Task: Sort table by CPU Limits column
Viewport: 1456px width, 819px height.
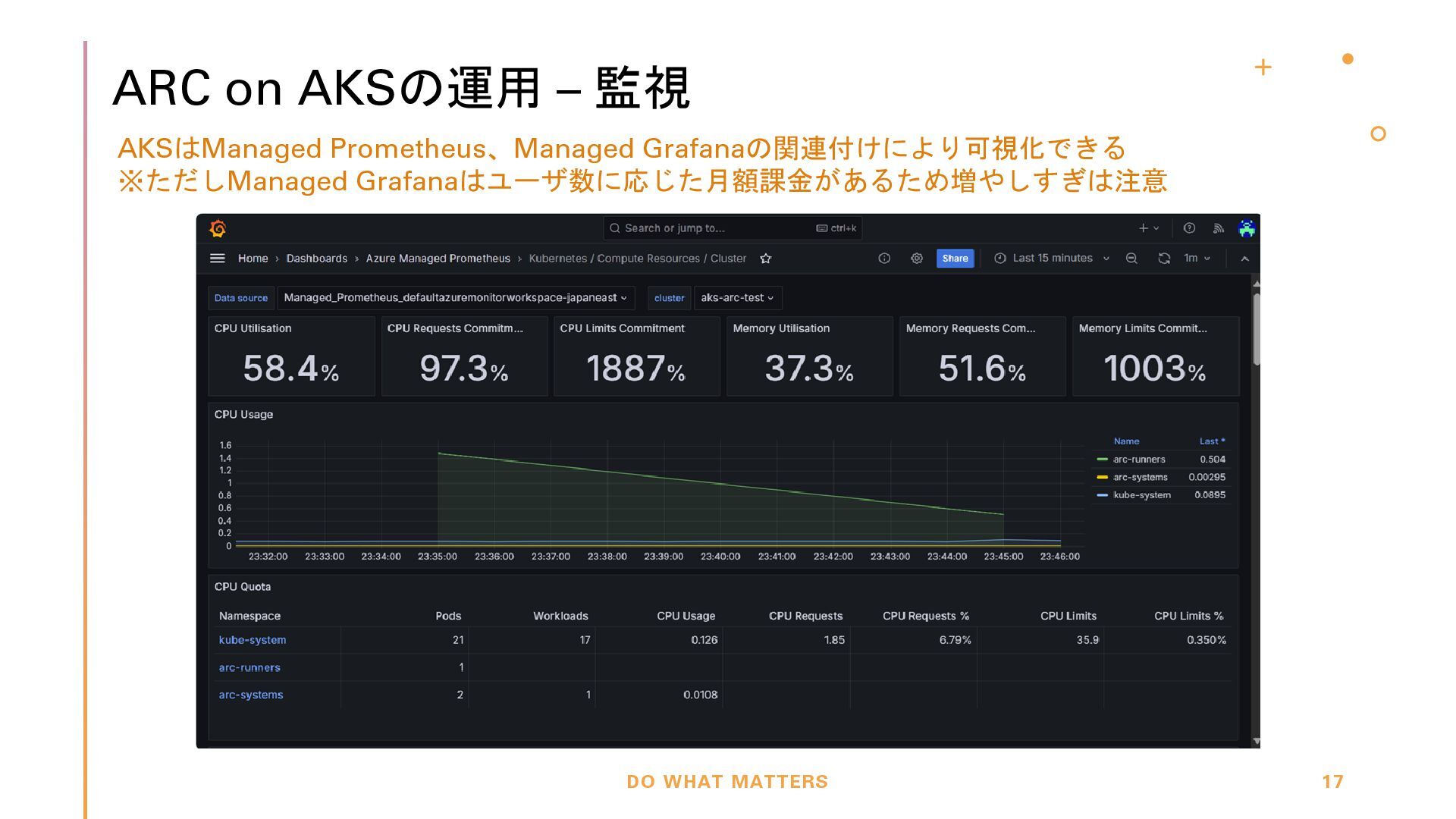Action: pyautogui.click(x=1068, y=616)
